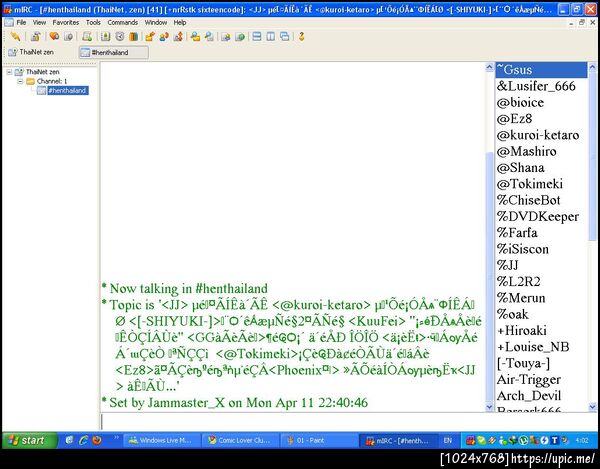Select +Louise_NB in the nick list
This screenshot has width=600, height=469.
(x=541, y=347)
